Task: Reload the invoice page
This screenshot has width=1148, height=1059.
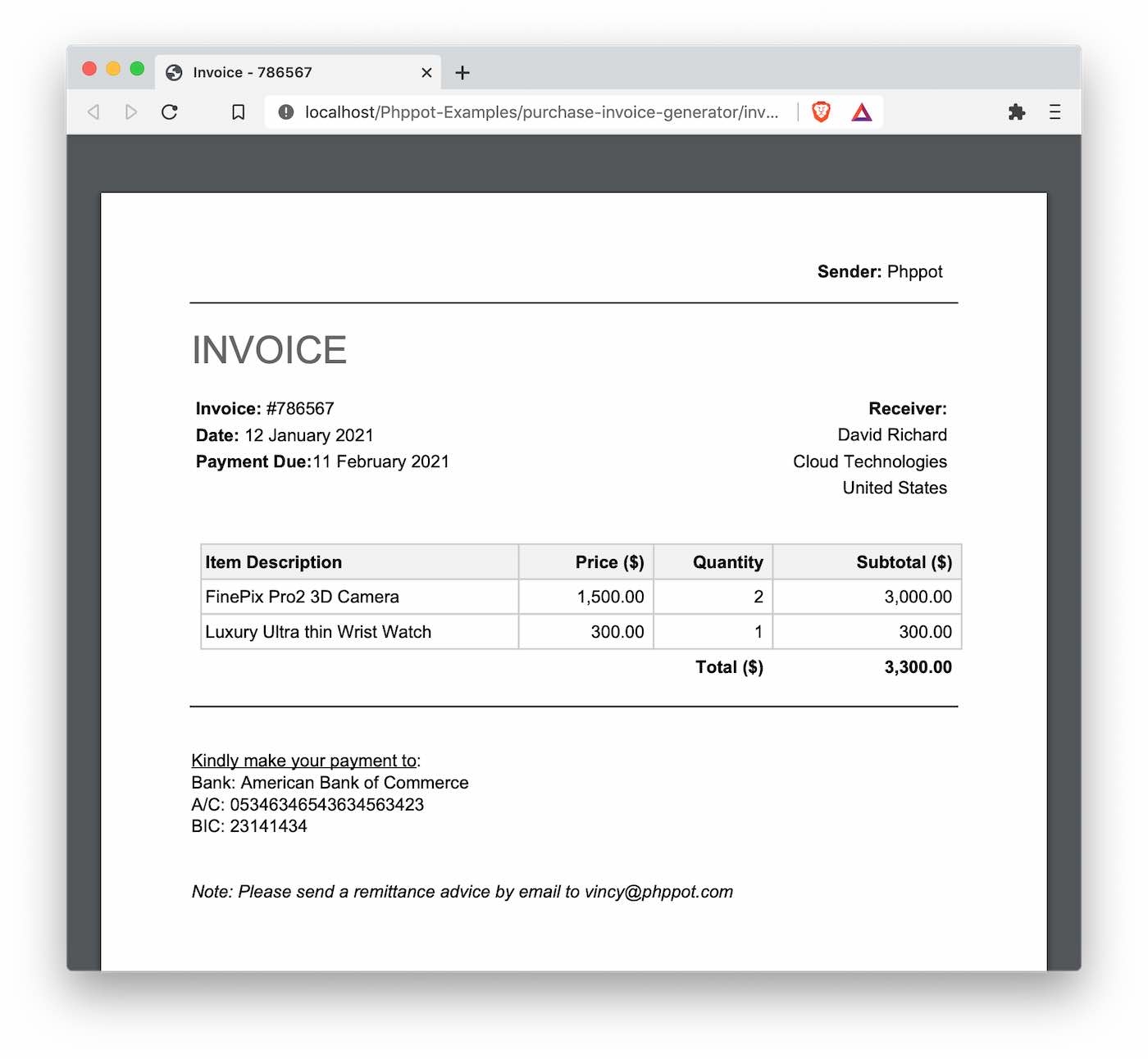Action: click(170, 112)
